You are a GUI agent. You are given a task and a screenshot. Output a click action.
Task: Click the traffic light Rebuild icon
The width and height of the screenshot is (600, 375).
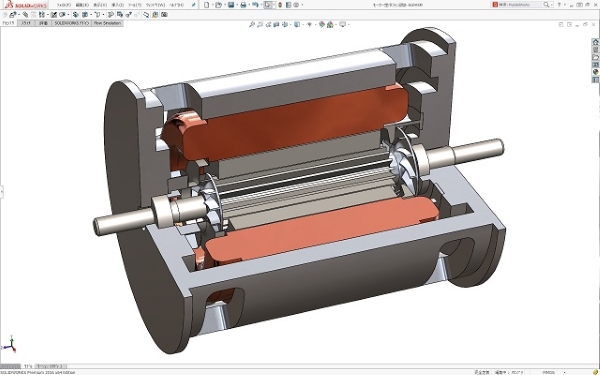click(280, 5)
